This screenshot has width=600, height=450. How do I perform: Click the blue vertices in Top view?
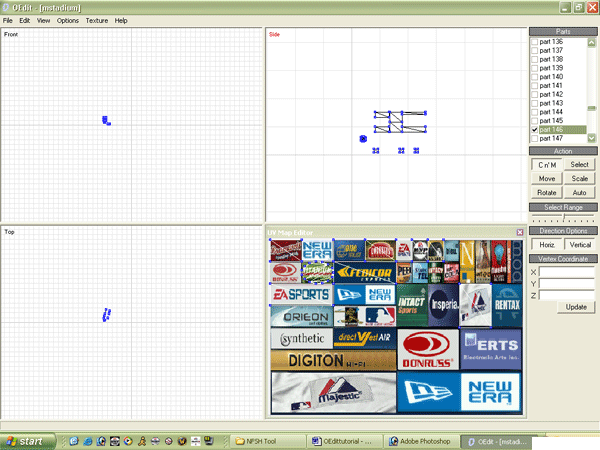[107, 315]
